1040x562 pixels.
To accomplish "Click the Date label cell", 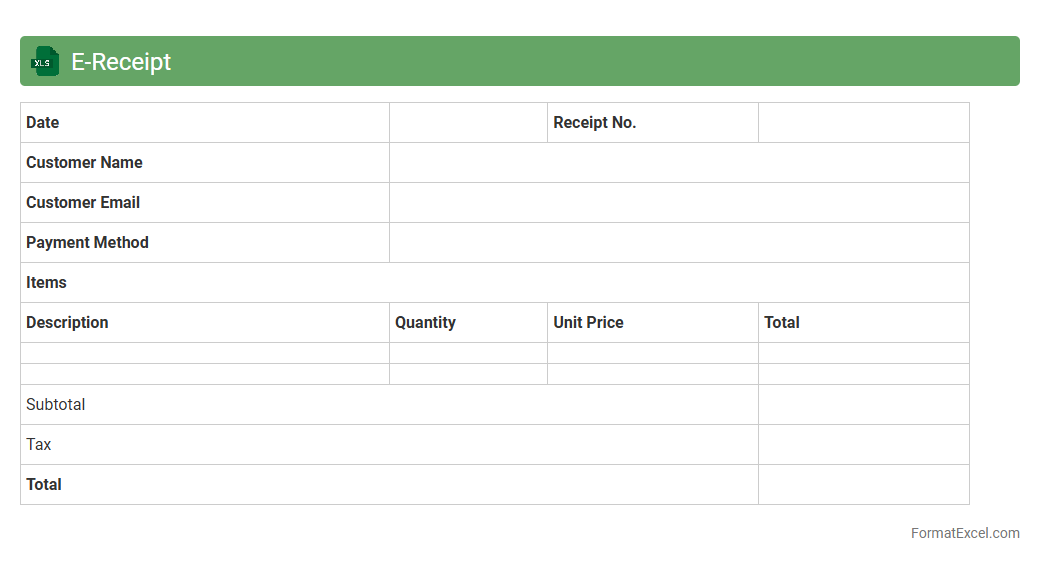I will [x=205, y=123].
